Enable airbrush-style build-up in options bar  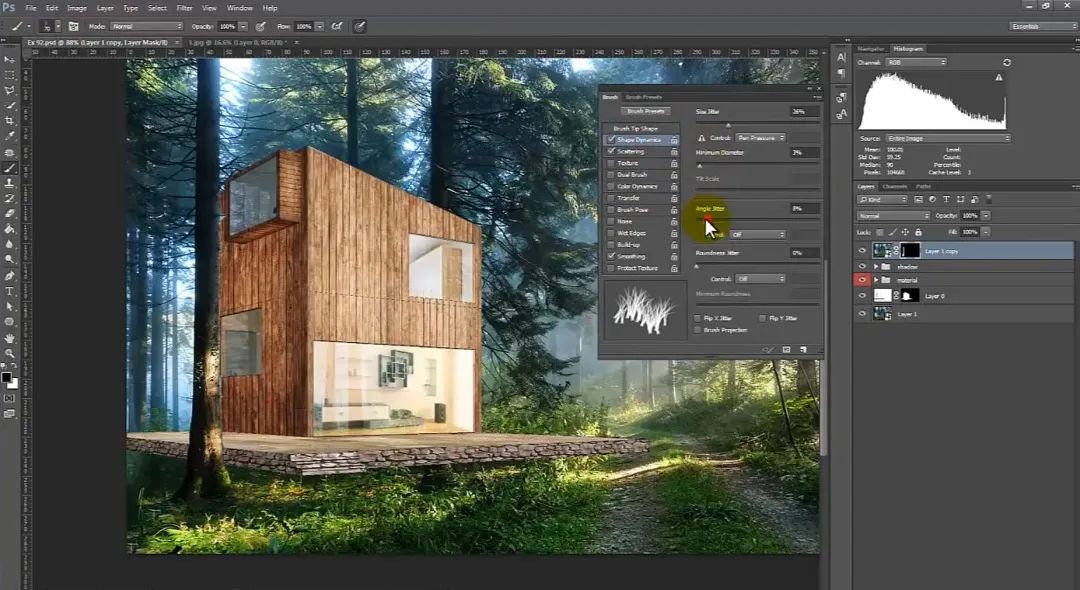pyautogui.click(x=336, y=26)
